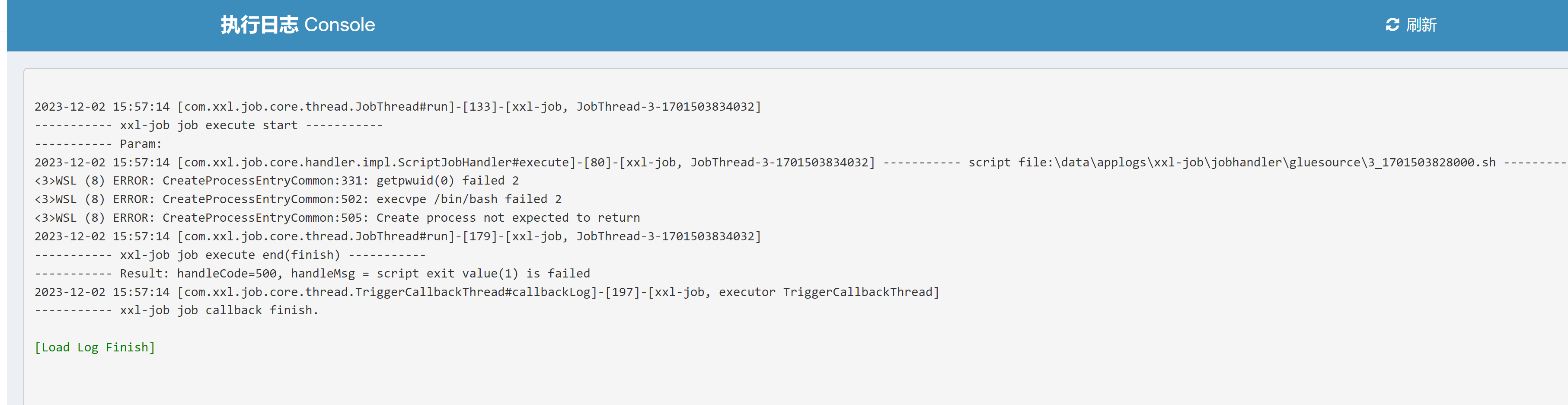Select the 'Create process not expected to return' error
This screenshot has height=405, width=1568.
click(x=508, y=218)
